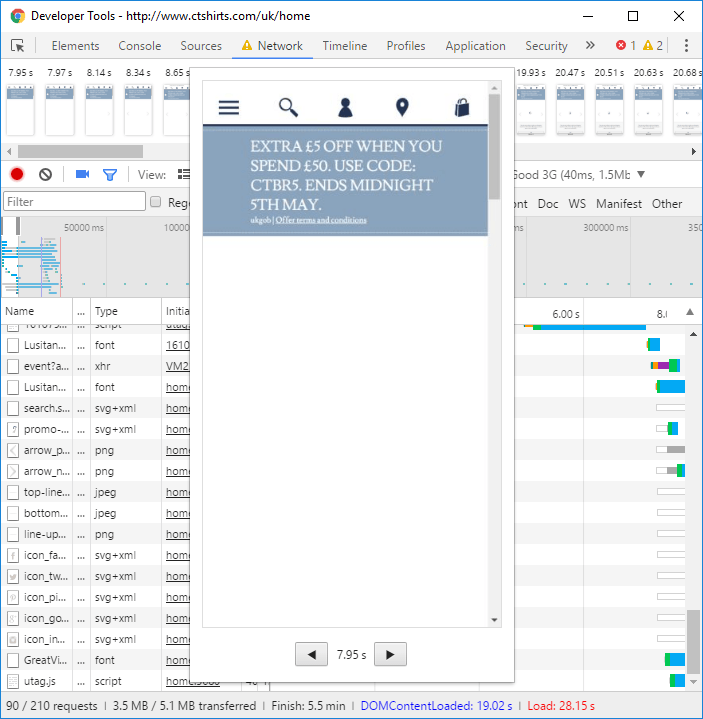
Task: Click the shopping bag icon in the preview
Action: point(461,108)
